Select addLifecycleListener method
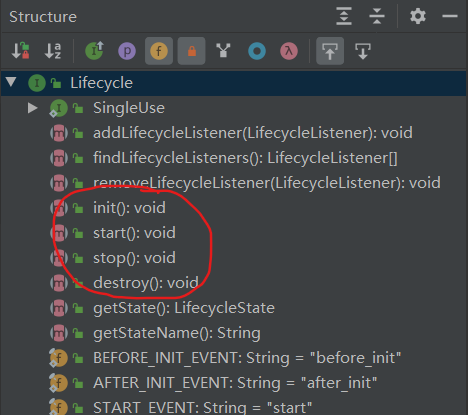 click(253, 133)
